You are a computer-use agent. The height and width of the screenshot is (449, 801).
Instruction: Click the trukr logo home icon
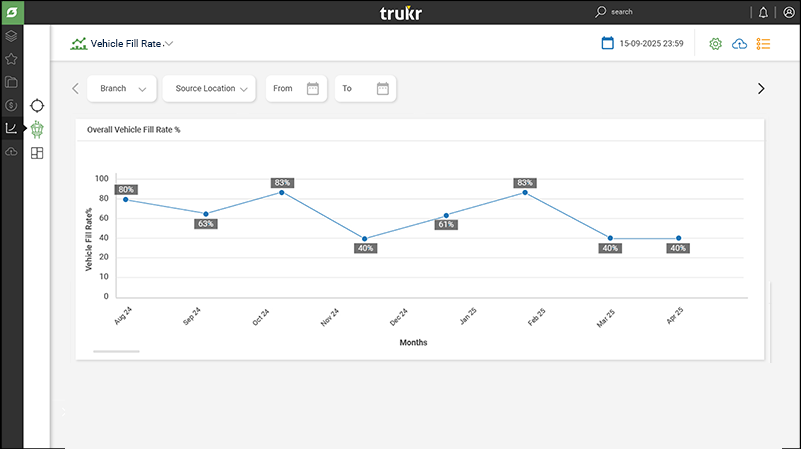pyautogui.click(x=11, y=12)
